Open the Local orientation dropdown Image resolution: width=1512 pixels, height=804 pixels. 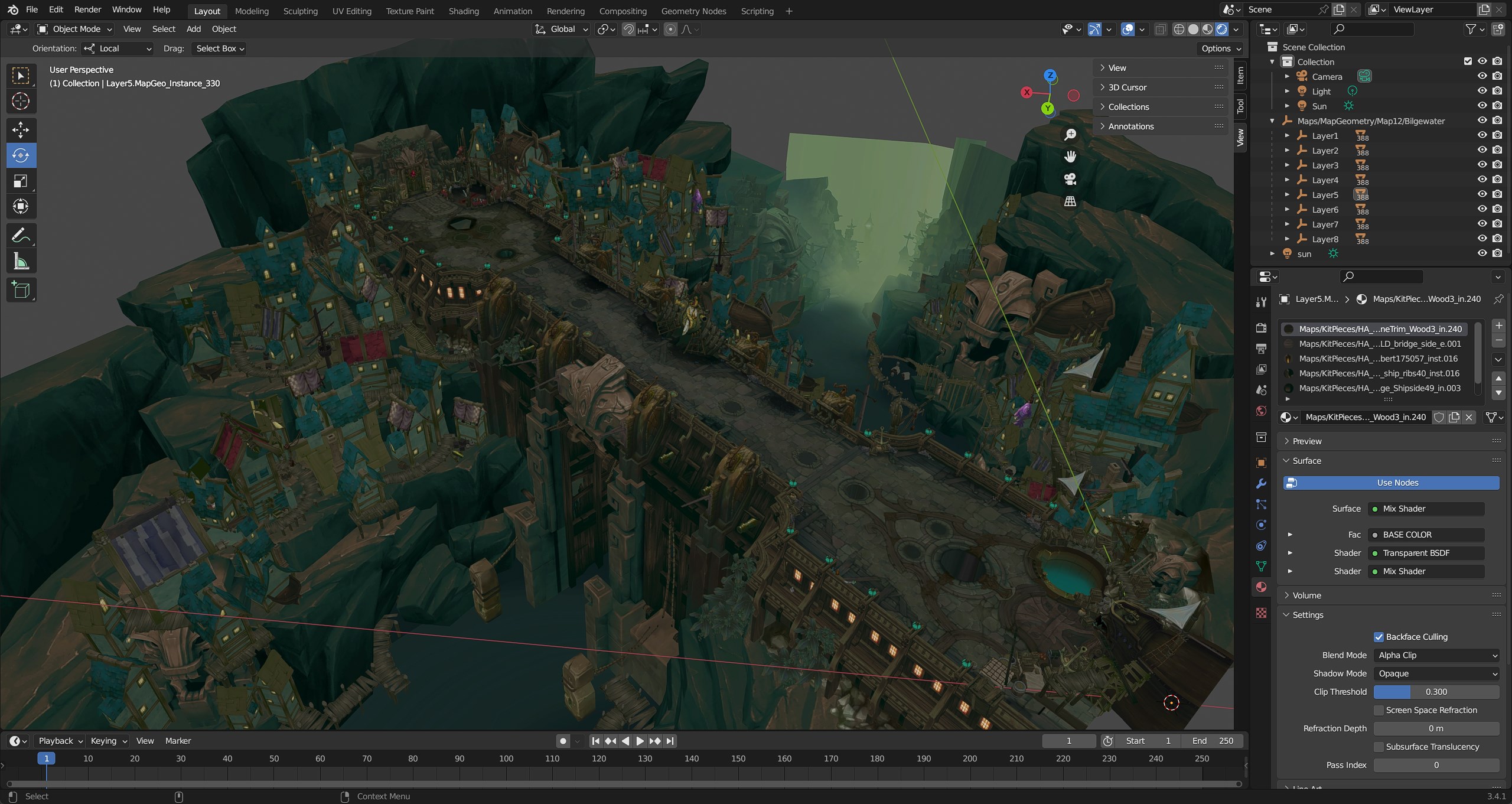click(118, 48)
